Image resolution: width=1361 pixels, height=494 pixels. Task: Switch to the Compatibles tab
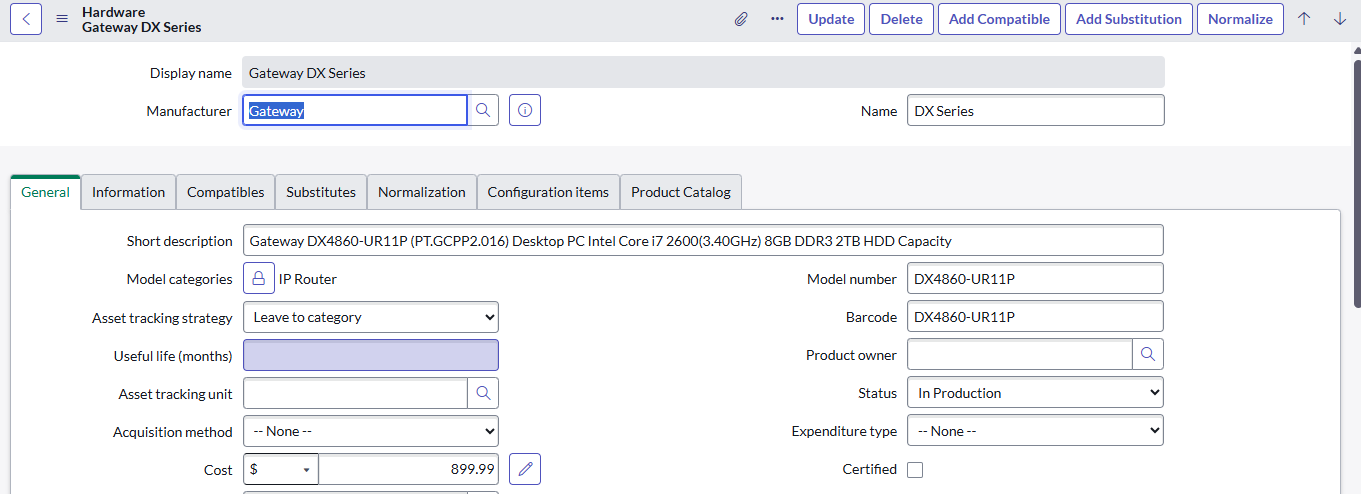[226, 192]
